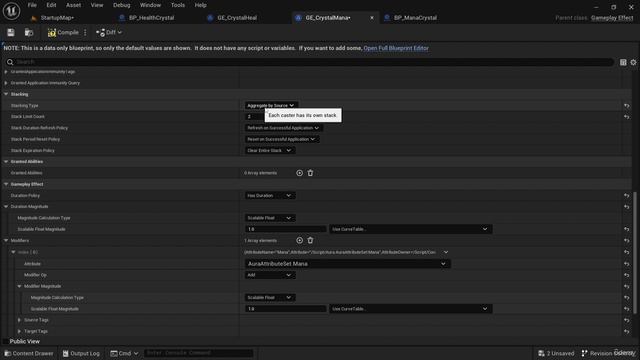
Task: Reset Stack Limit Count to its default value
Action: coord(627,117)
